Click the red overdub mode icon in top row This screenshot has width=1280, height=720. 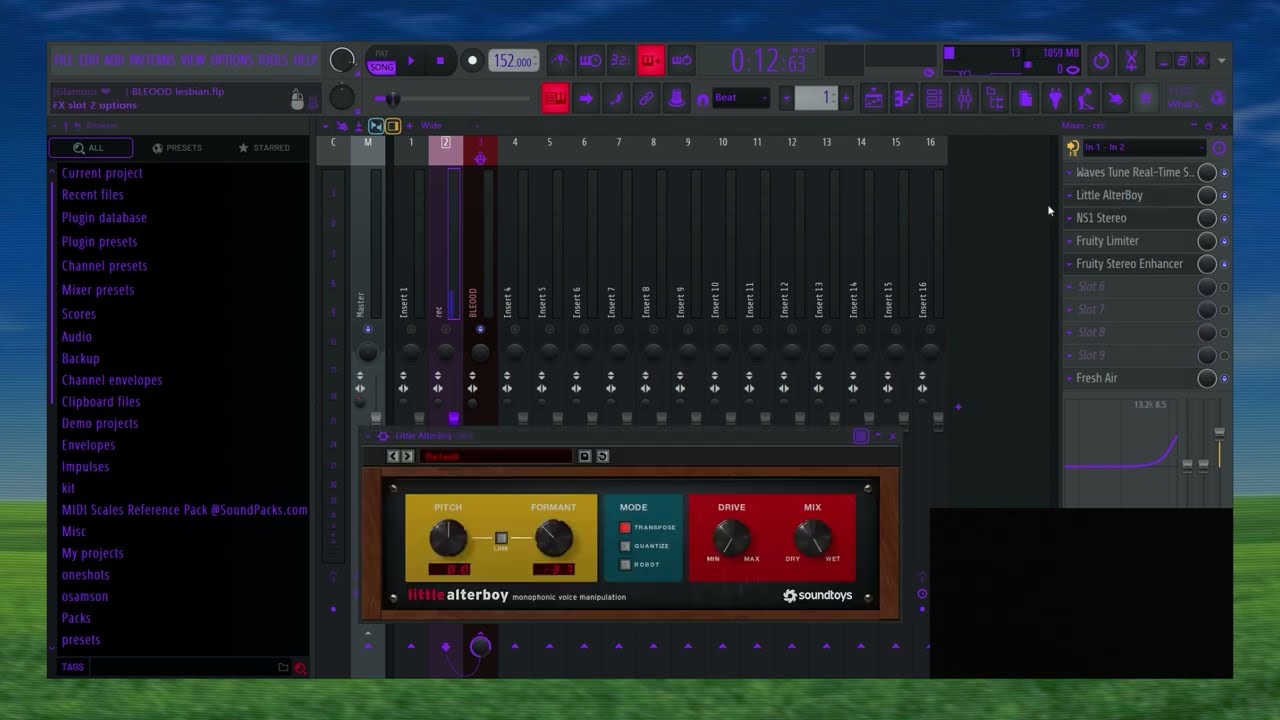(651, 60)
